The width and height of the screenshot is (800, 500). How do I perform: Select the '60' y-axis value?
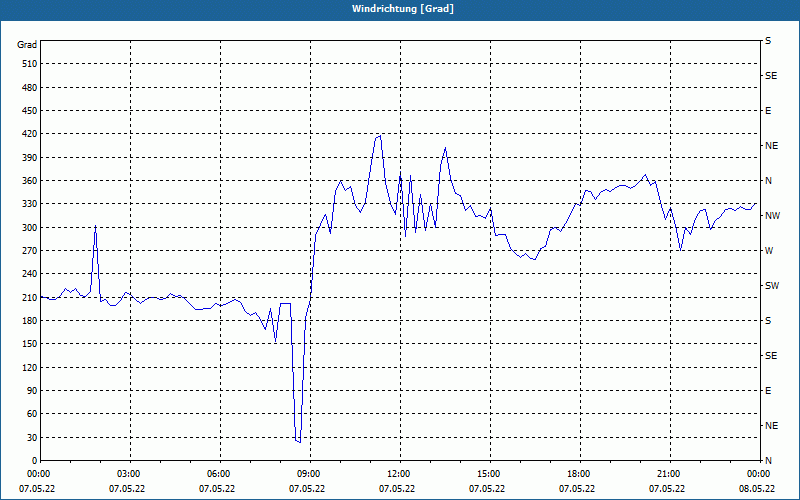[32, 414]
